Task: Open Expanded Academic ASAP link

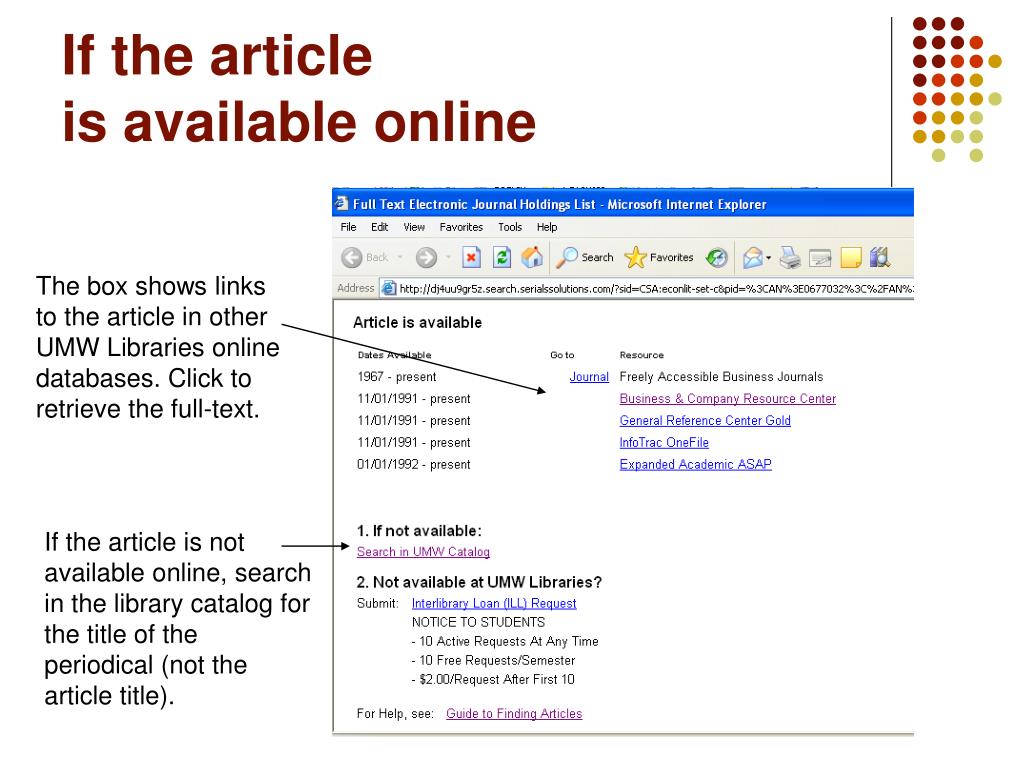Action: tap(696, 464)
